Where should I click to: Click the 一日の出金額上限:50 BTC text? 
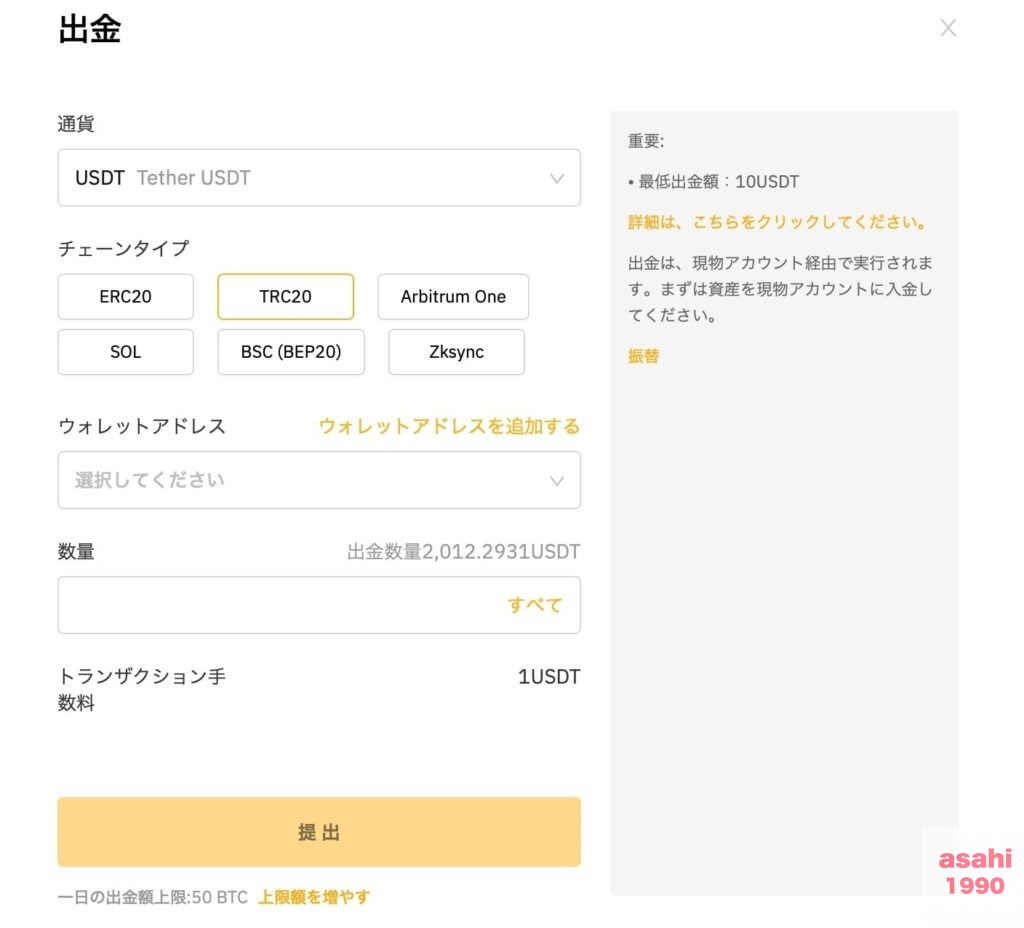[x=153, y=897]
